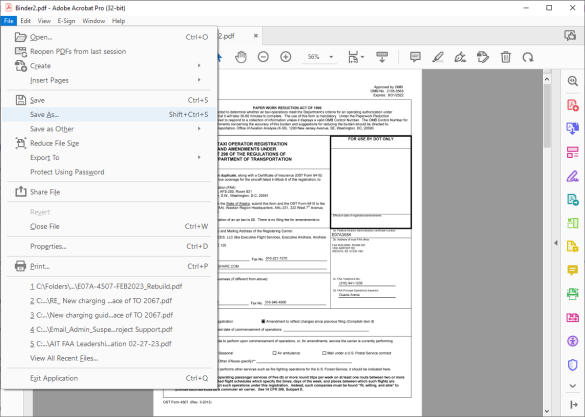This screenshot has height=417, width=585.
Task: Collapse the right tools pane arrow-bar icon
Action: coord(574,404)
